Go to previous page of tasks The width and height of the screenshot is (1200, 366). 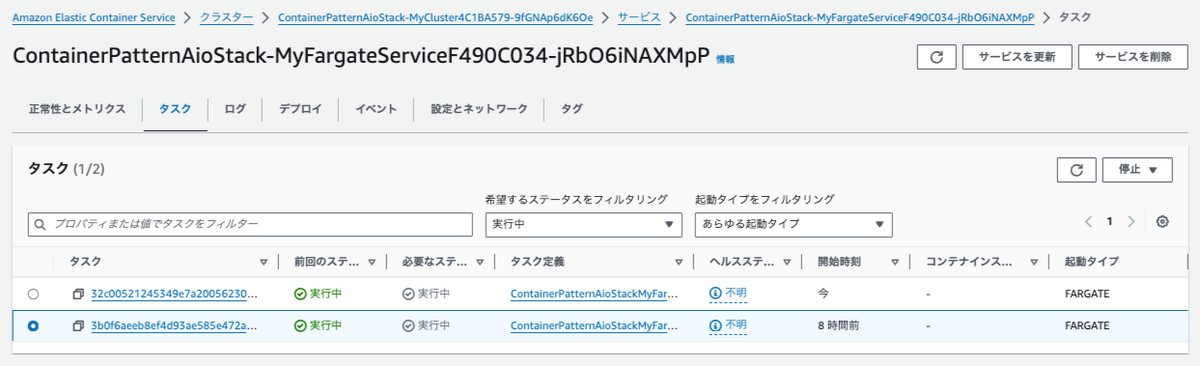point(1088,222)
